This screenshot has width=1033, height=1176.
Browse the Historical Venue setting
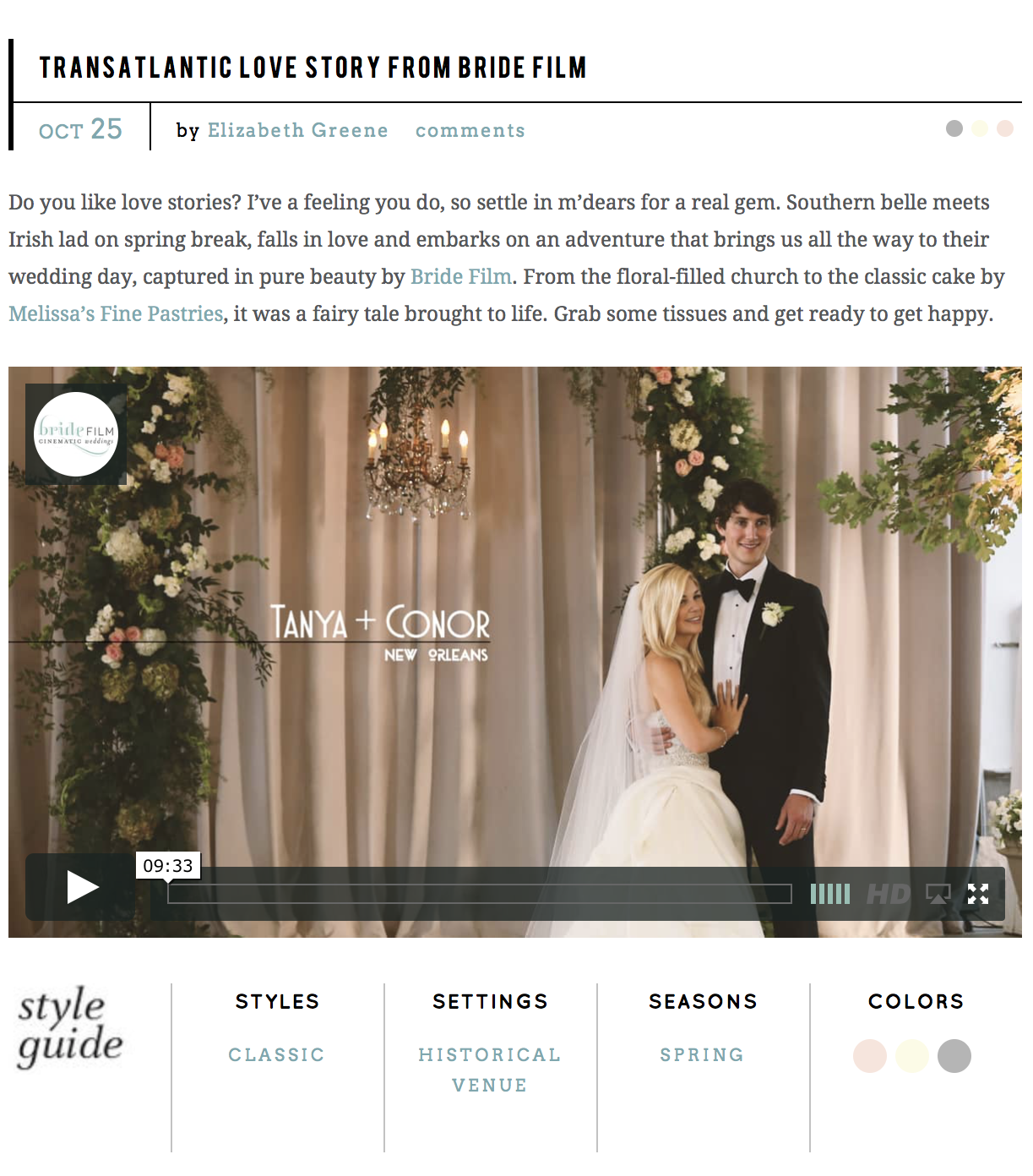point(490,1070)
